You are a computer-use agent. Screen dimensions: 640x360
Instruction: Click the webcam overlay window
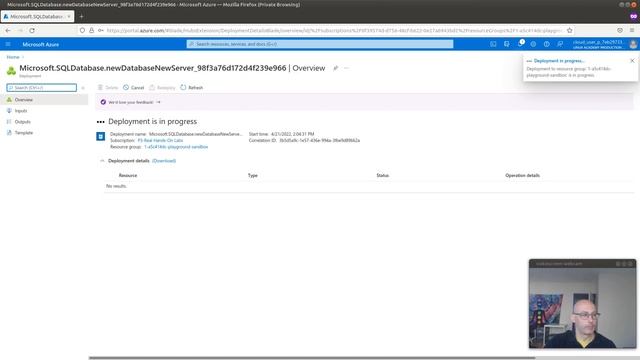[x=582, y=304]
